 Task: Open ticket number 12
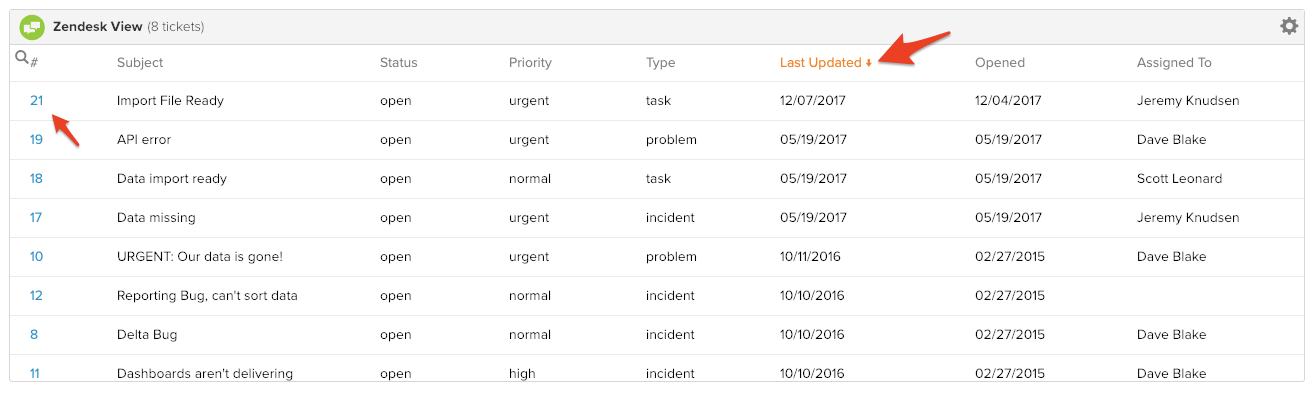pos(36,295)
